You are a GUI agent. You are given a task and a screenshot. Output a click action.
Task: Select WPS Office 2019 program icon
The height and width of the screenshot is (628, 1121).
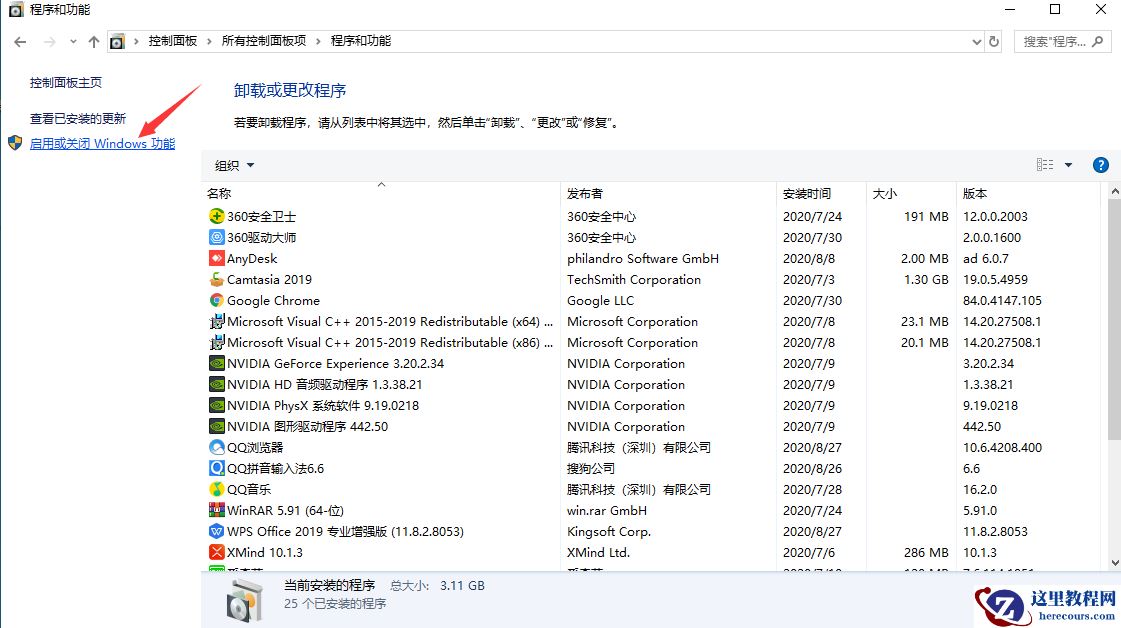point(216,531)
